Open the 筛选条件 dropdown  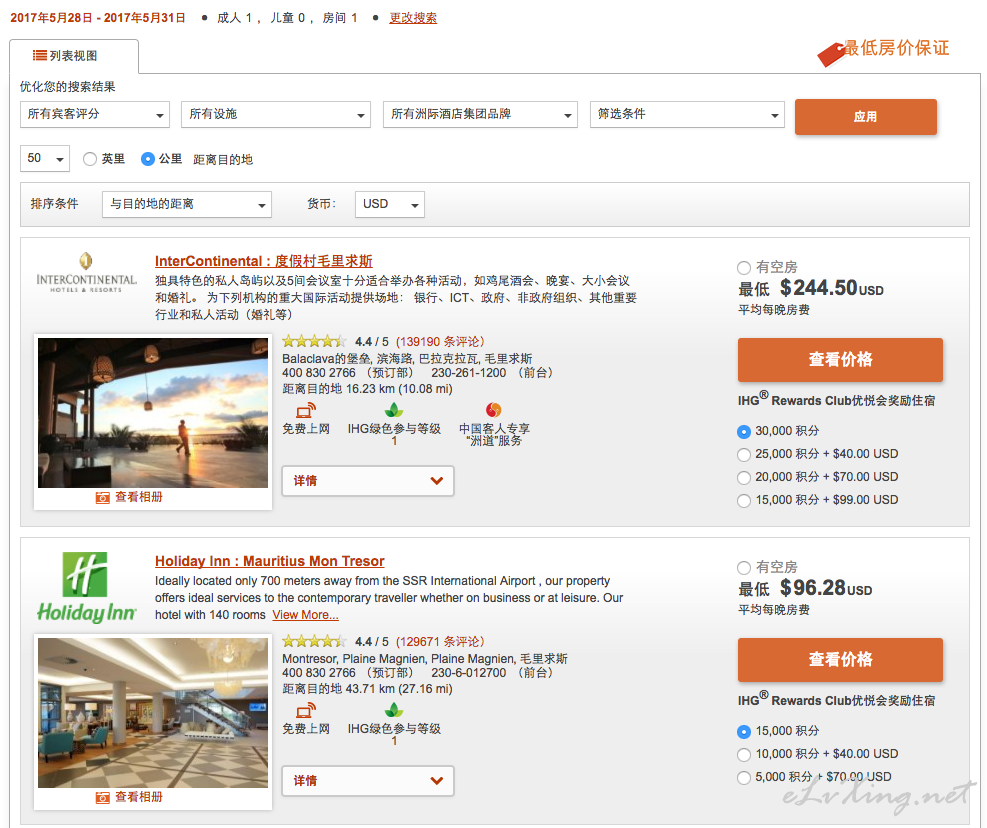pos(687,115)
